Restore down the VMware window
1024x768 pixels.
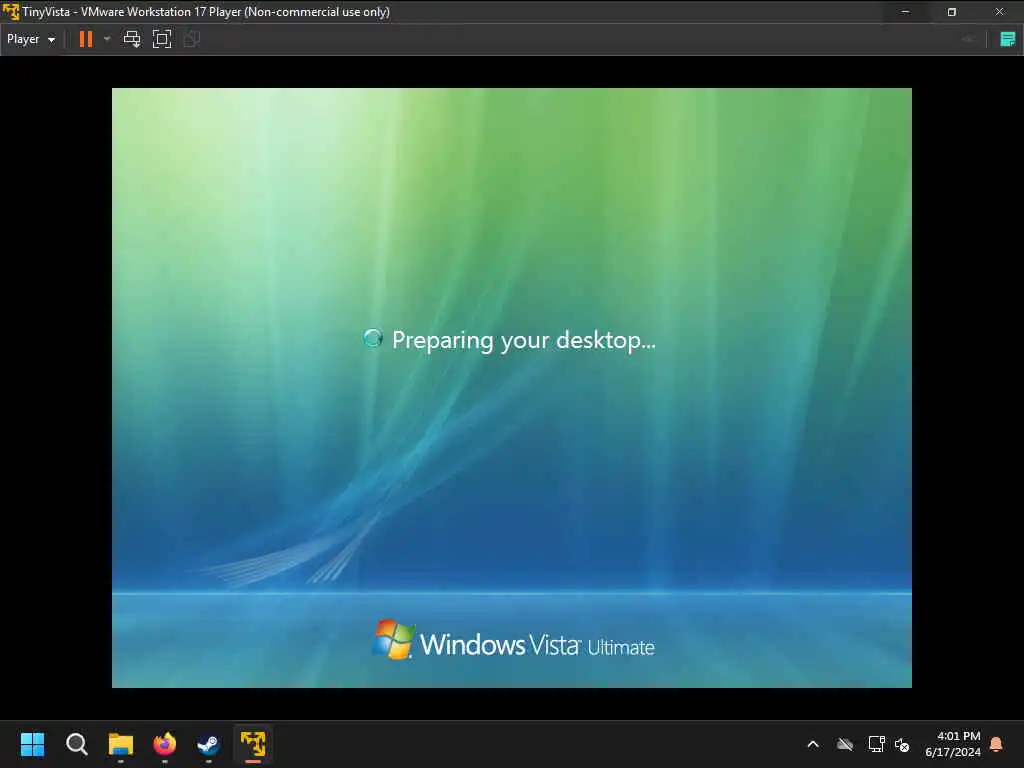click(x=952, y=12)
